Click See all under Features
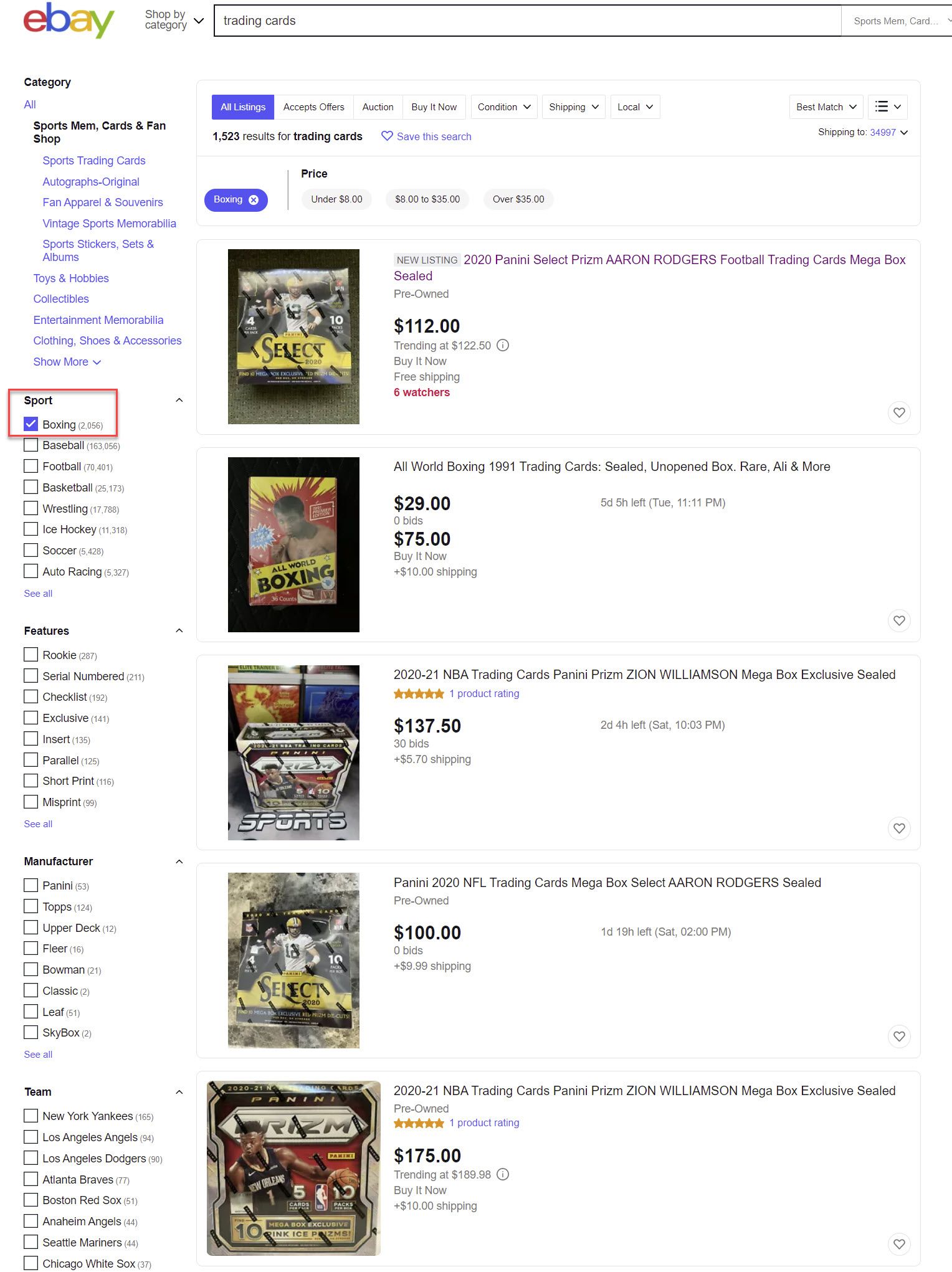 pyautogui.click(x=38, y=824)
